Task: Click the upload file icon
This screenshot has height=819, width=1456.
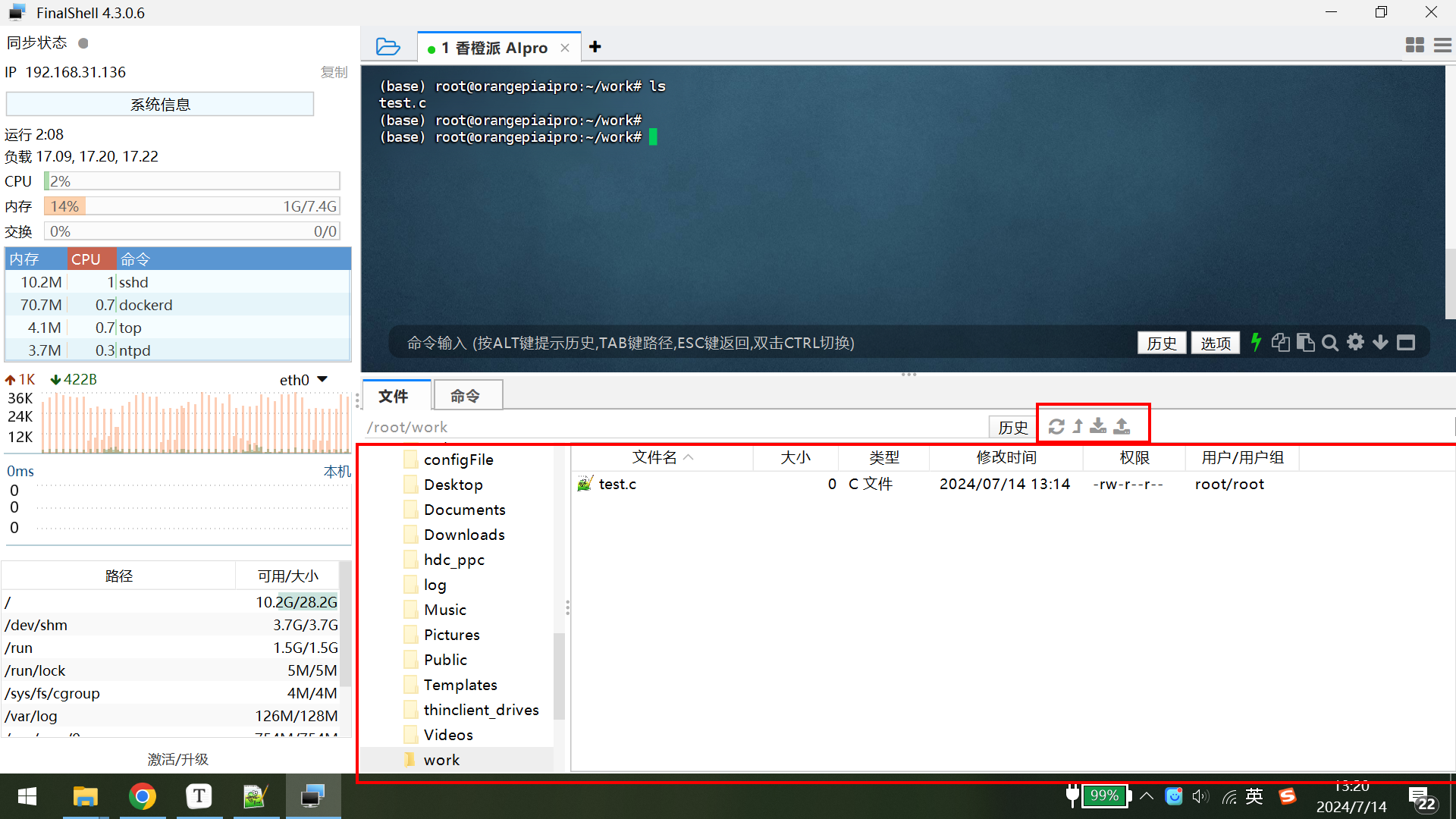Action: 1122,427
